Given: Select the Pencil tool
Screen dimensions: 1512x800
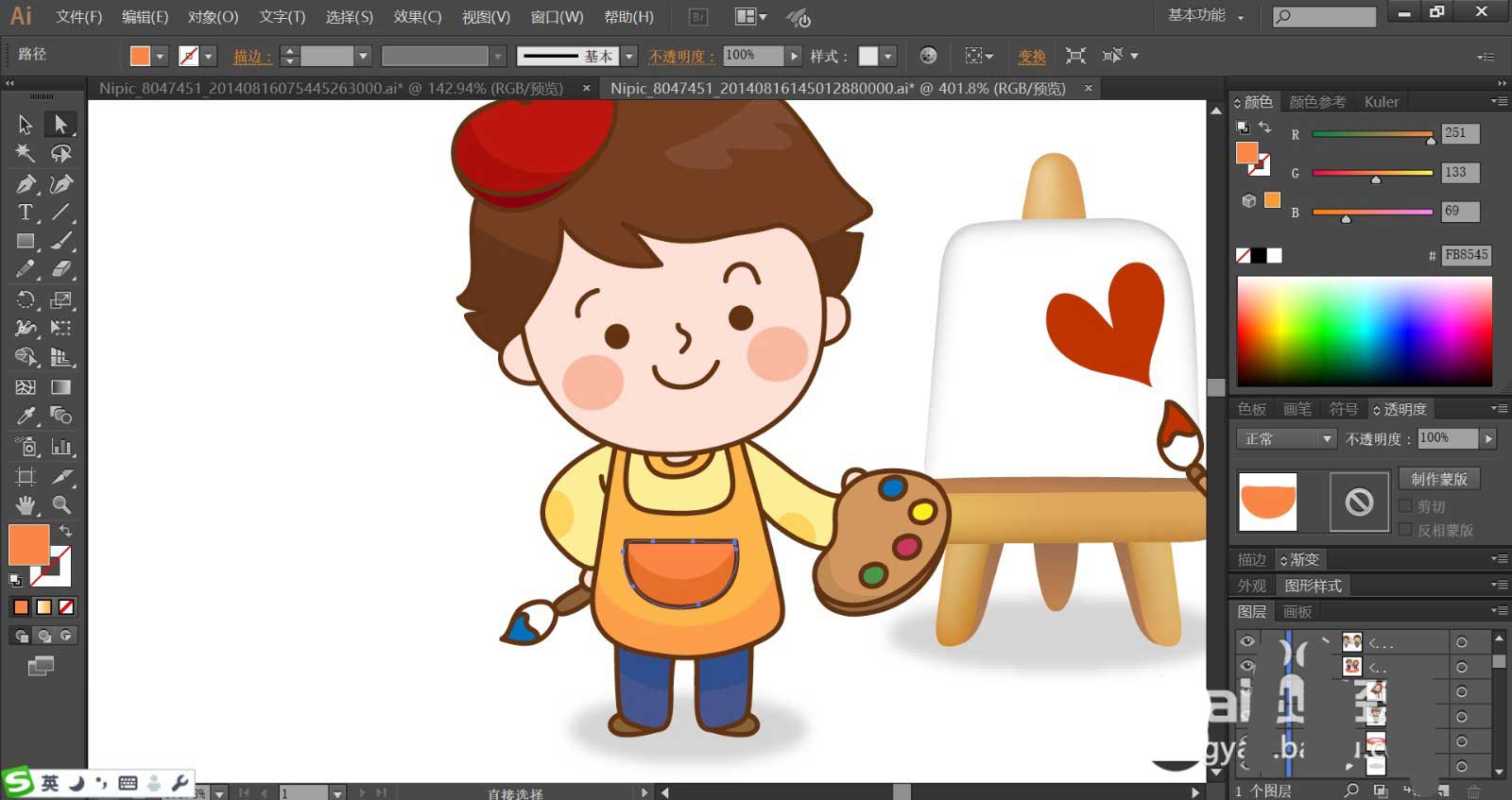Looking at the screenshot, I should pyautogui.click(x=26, y=270).
